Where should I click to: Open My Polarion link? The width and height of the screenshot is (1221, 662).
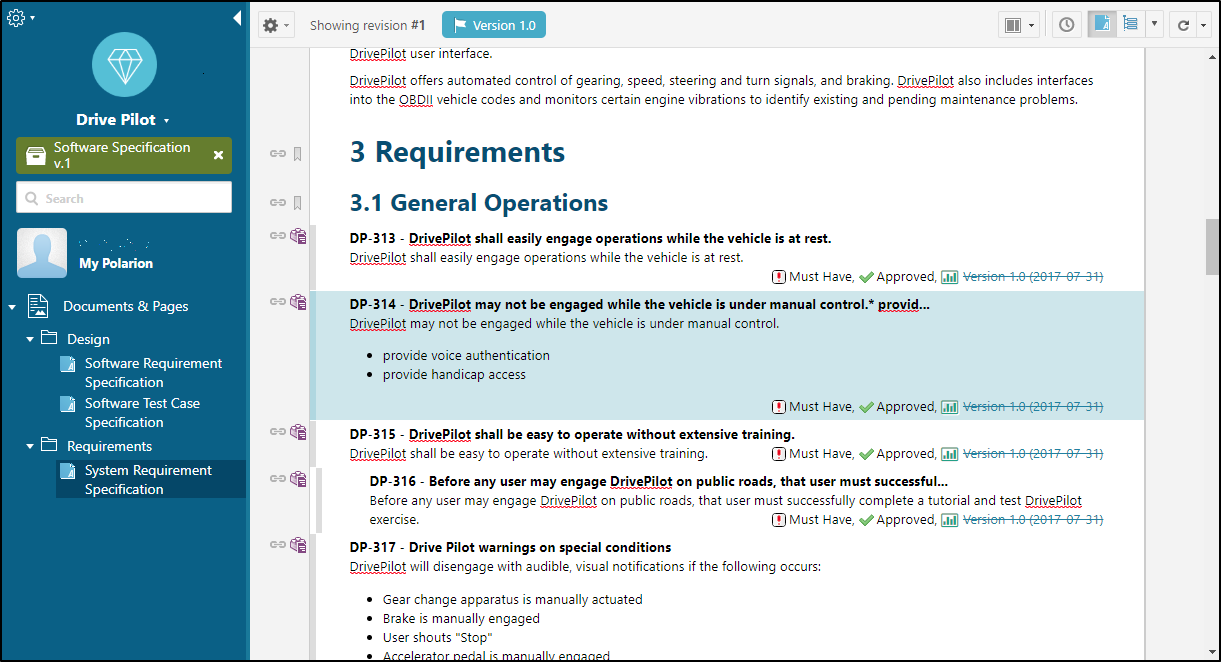pyautogui.click(x=116, y=264)
